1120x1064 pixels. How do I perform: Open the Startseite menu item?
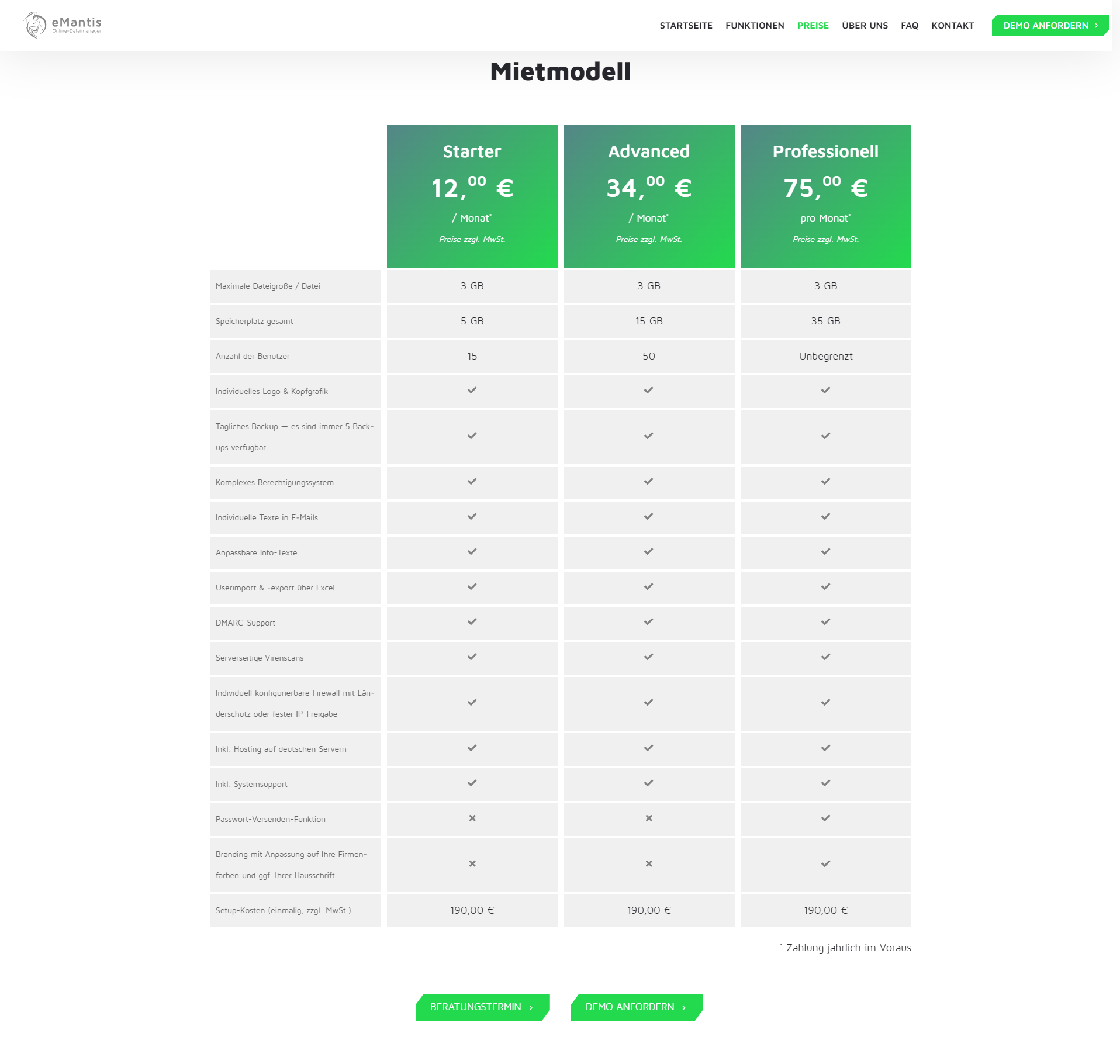(x=686, y=26)
